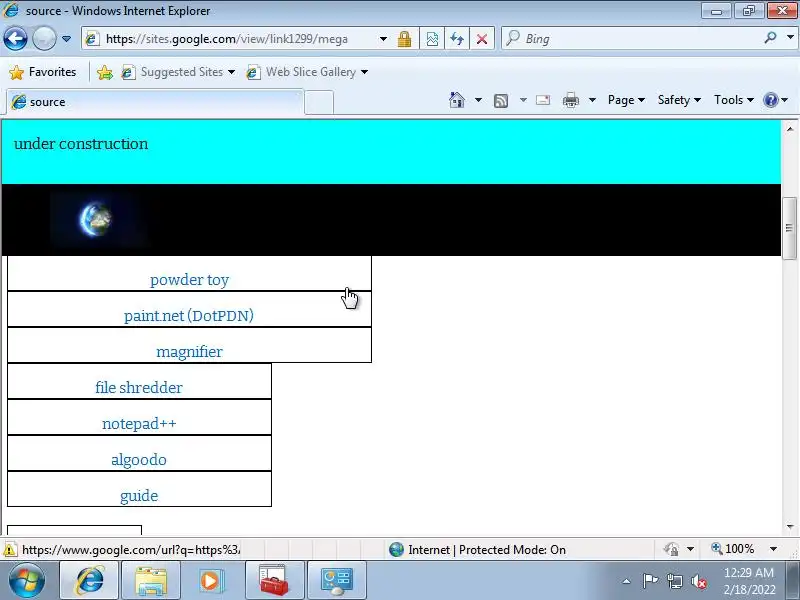Expand the zoom level dropdown arrow
Image resolution: width=800 pixels, height=600 pixels.
(x=773, y=549)
